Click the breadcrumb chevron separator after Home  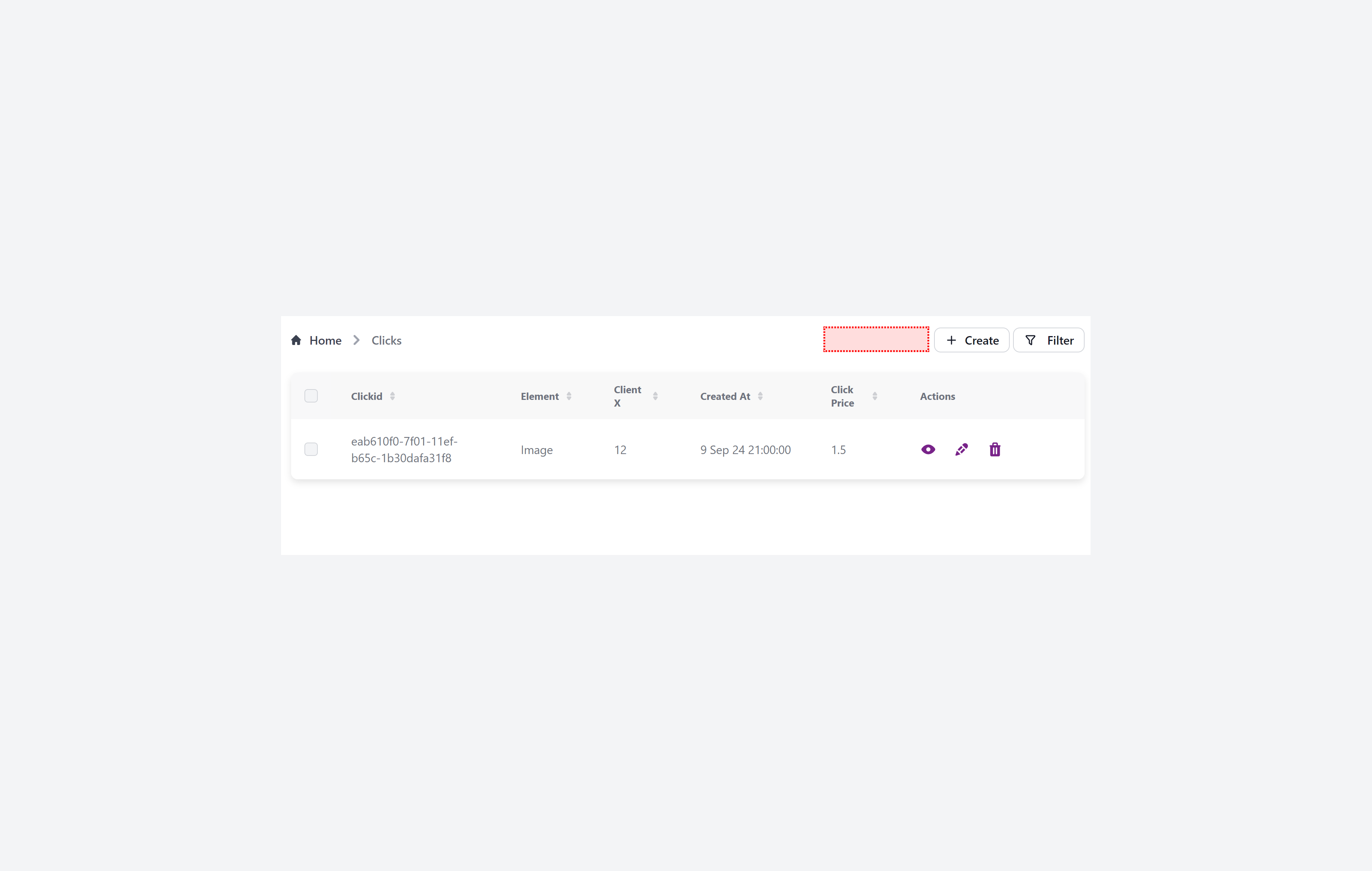click(357, 340)
